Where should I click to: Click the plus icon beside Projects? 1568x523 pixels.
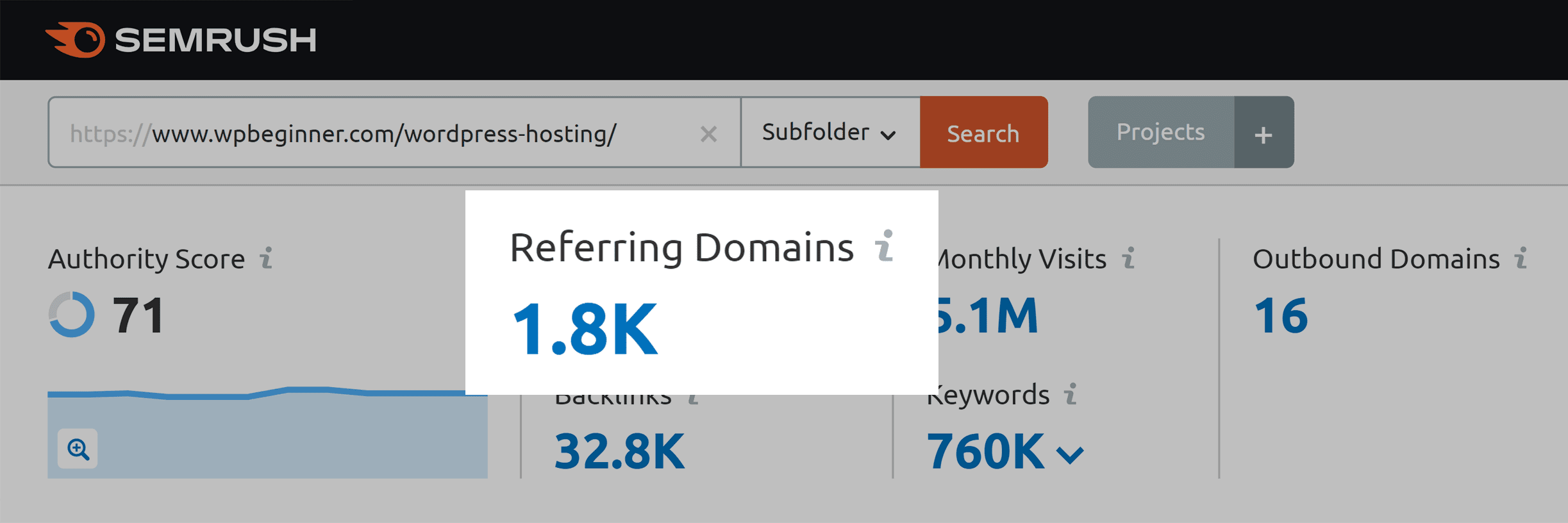[1263, 133]
